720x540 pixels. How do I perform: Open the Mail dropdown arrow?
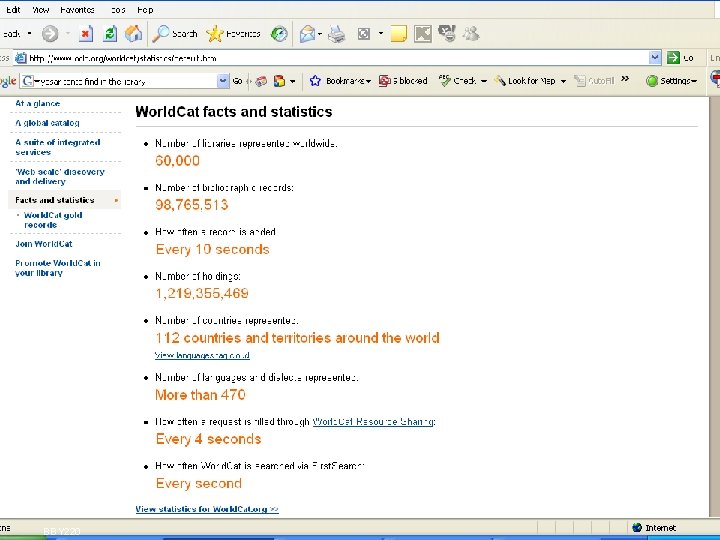point(320,34)
